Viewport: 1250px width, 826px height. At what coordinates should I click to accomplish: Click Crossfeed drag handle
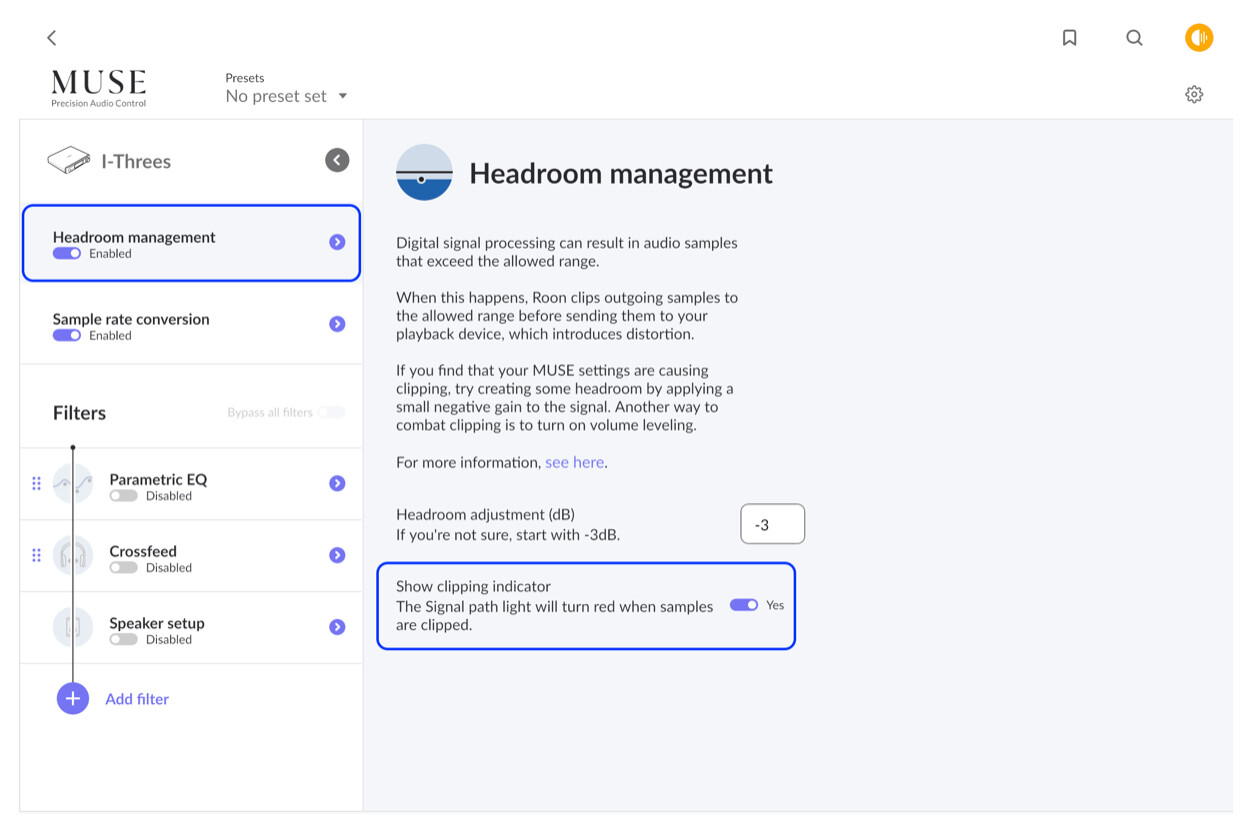pos(36,555)
